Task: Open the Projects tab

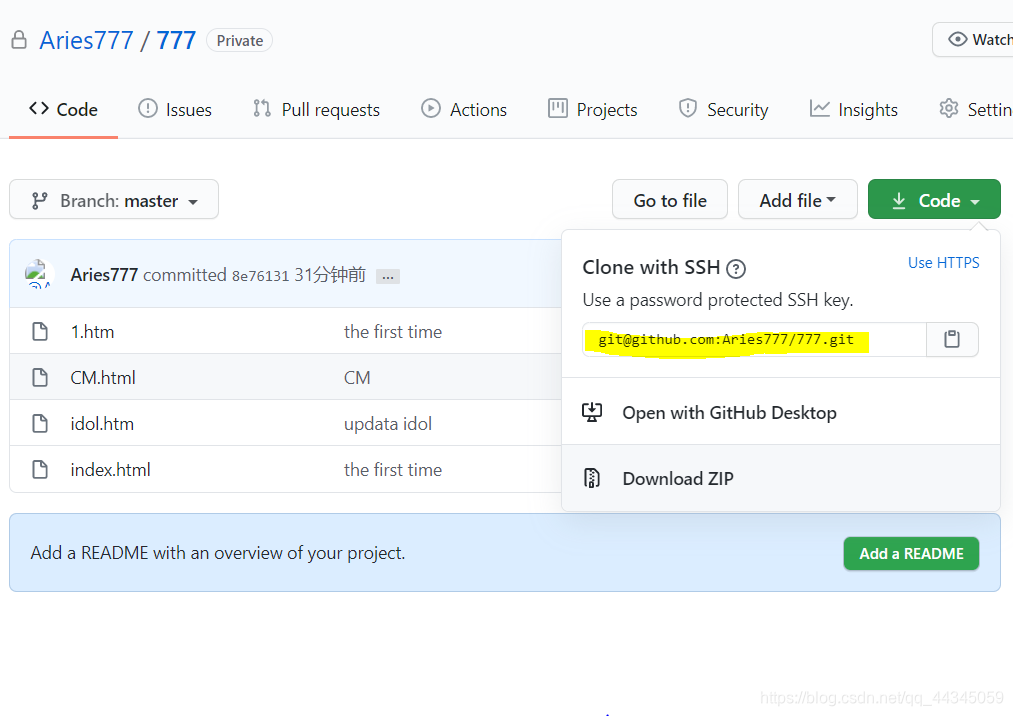Action: [592, 109]
